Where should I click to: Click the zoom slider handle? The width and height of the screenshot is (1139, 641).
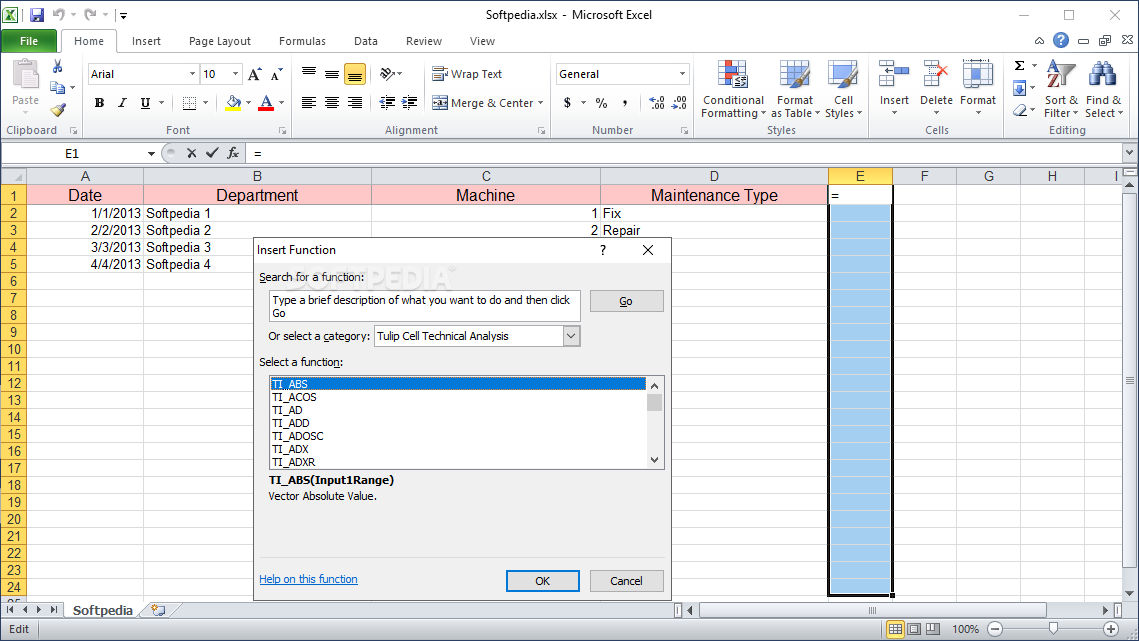tap(1053, 629)
